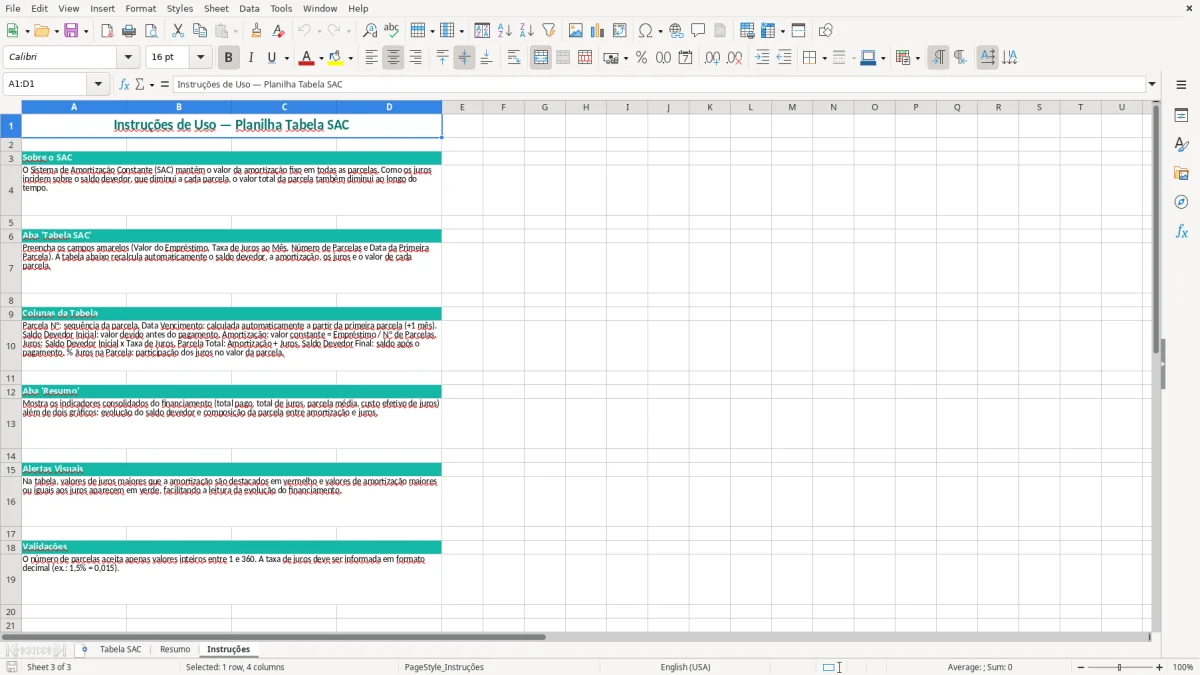Image resolution: width=1200 pixels, height=675 pixels.
Task: Switch to the Tabela SAC sheet tab
Action: tap(120, 649)
